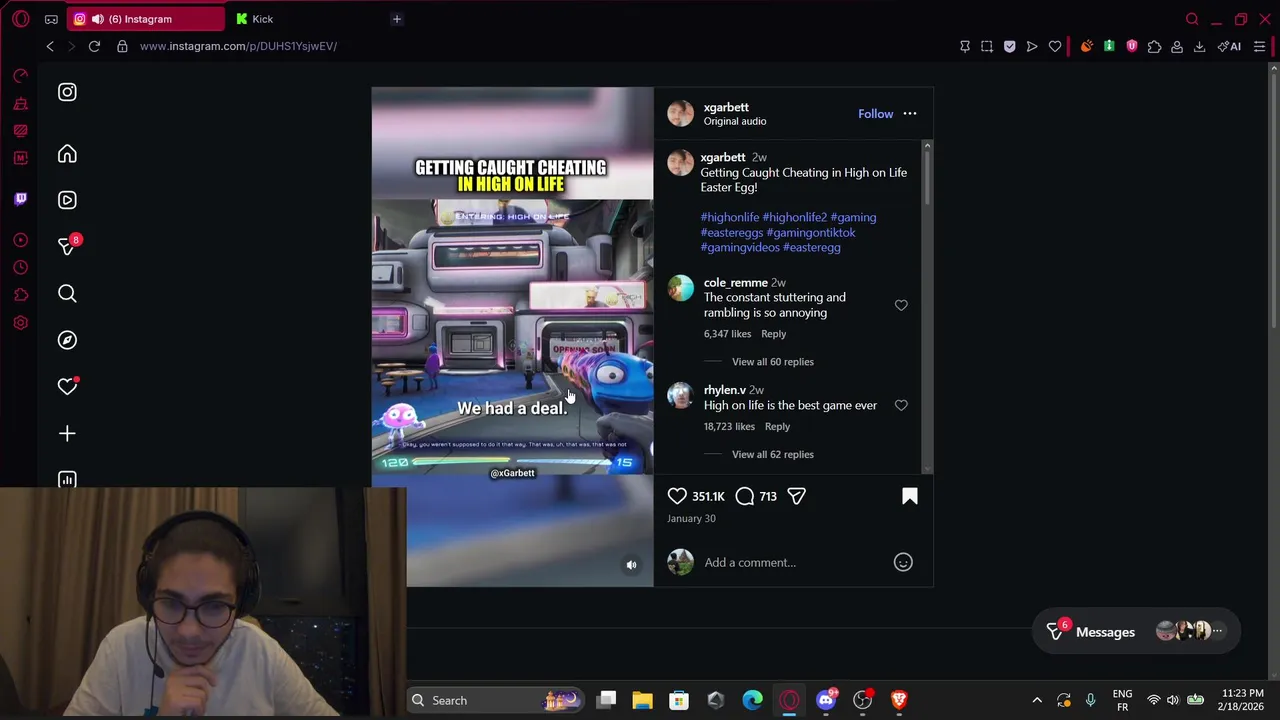
Task: Open Instagram search in the sidebar
Action: (67, 293)
